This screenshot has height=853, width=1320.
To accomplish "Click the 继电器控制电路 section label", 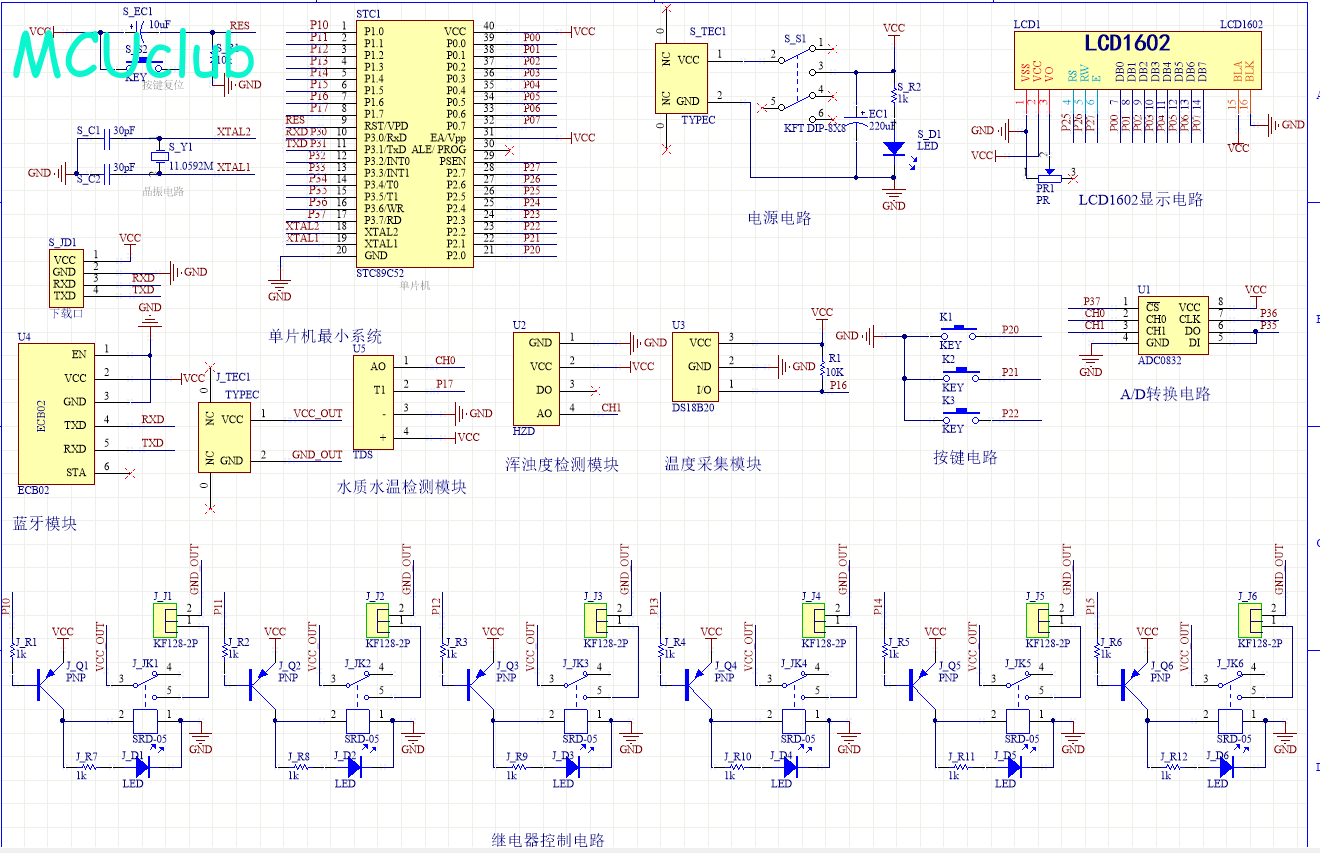I will coord(548,840).
